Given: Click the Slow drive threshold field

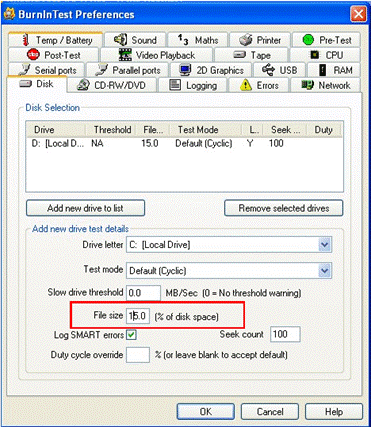Looking at the screenshot, I should click(144, 293).
